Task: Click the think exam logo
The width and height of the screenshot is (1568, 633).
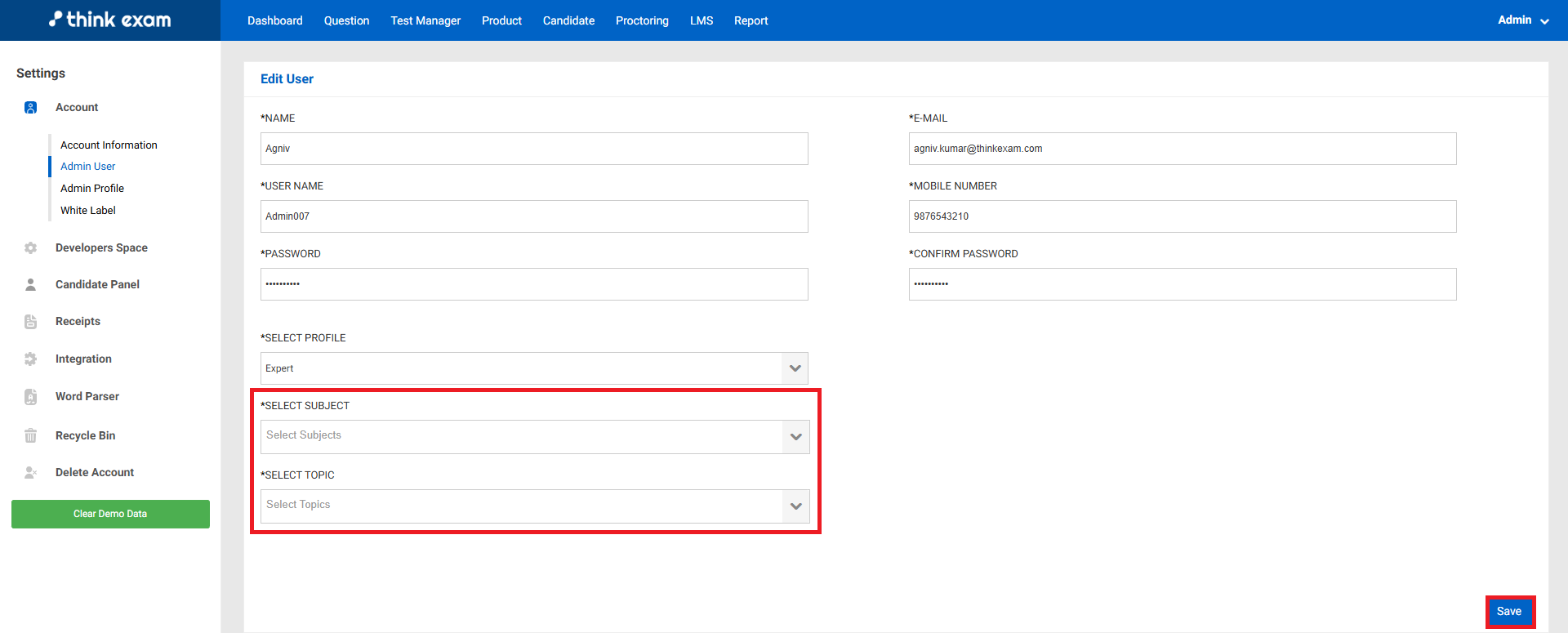Action: coord(110,20)
